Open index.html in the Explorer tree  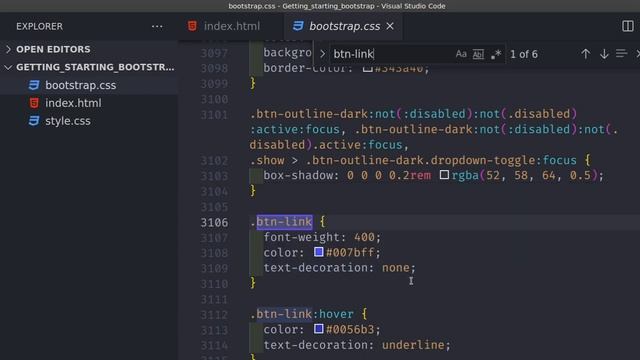point(89,103)
